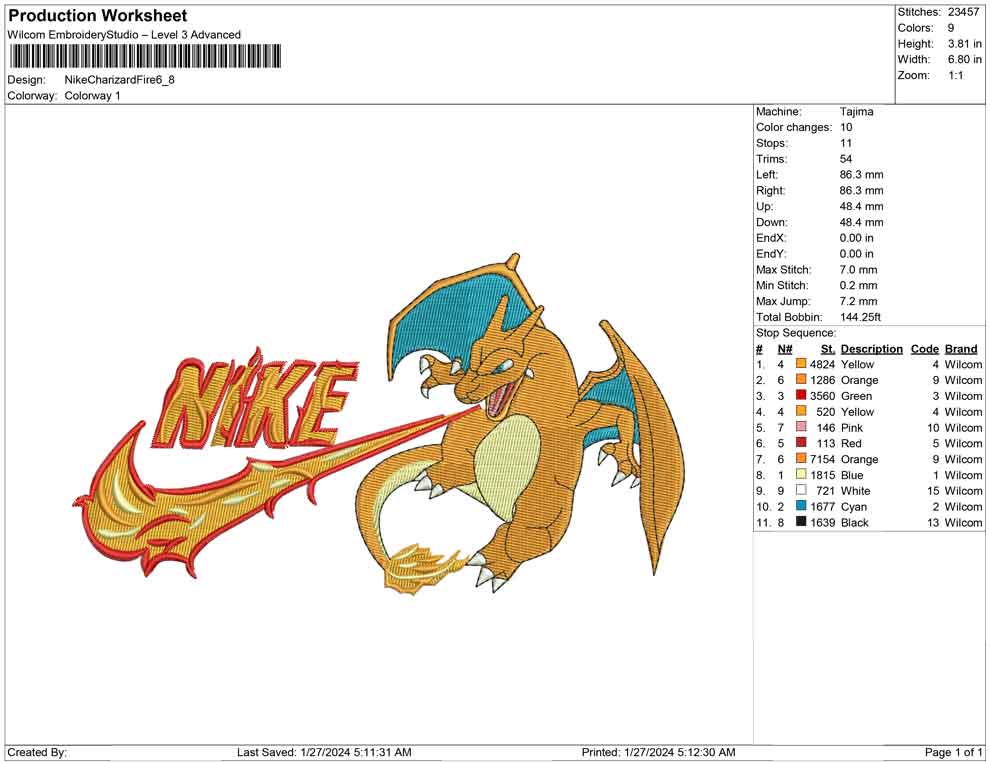Click the Zoom value 1:1
This screenshot has height=762, width=990.
[956, 75]
